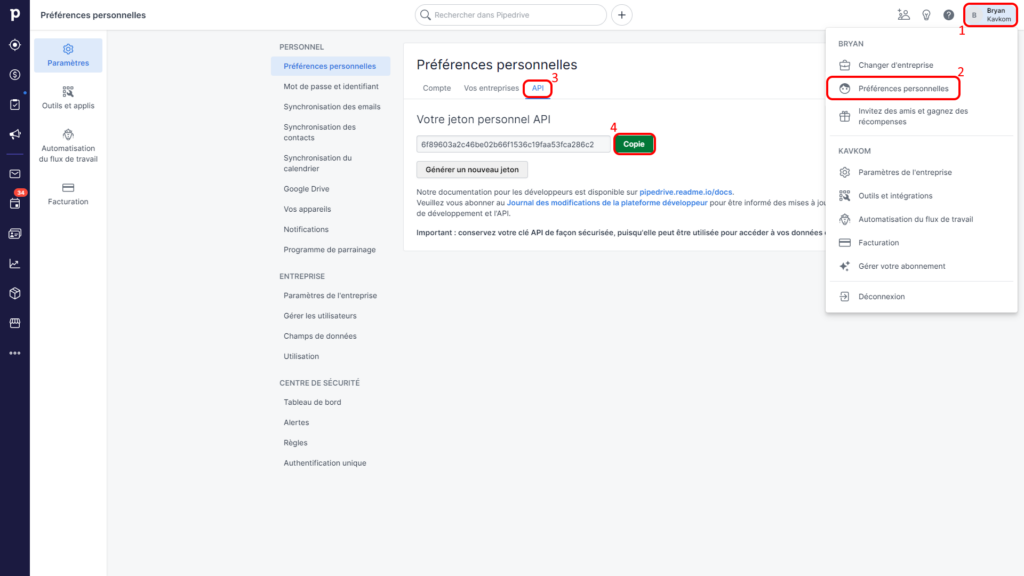The width and height of the screenshot is (1024, 576).
Task: Open Deals dollar icon in left rail
Action: (14, 74)
